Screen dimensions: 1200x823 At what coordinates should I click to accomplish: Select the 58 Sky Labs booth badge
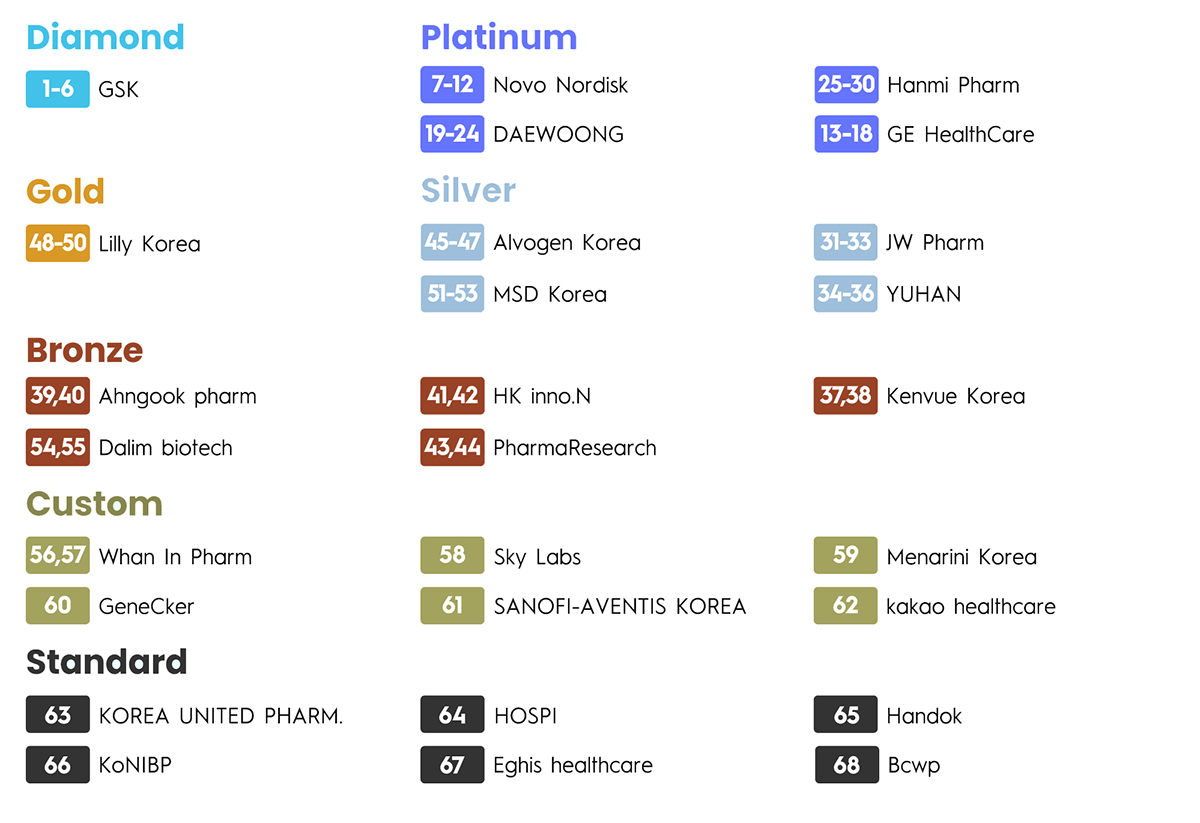tap(452, 556)
